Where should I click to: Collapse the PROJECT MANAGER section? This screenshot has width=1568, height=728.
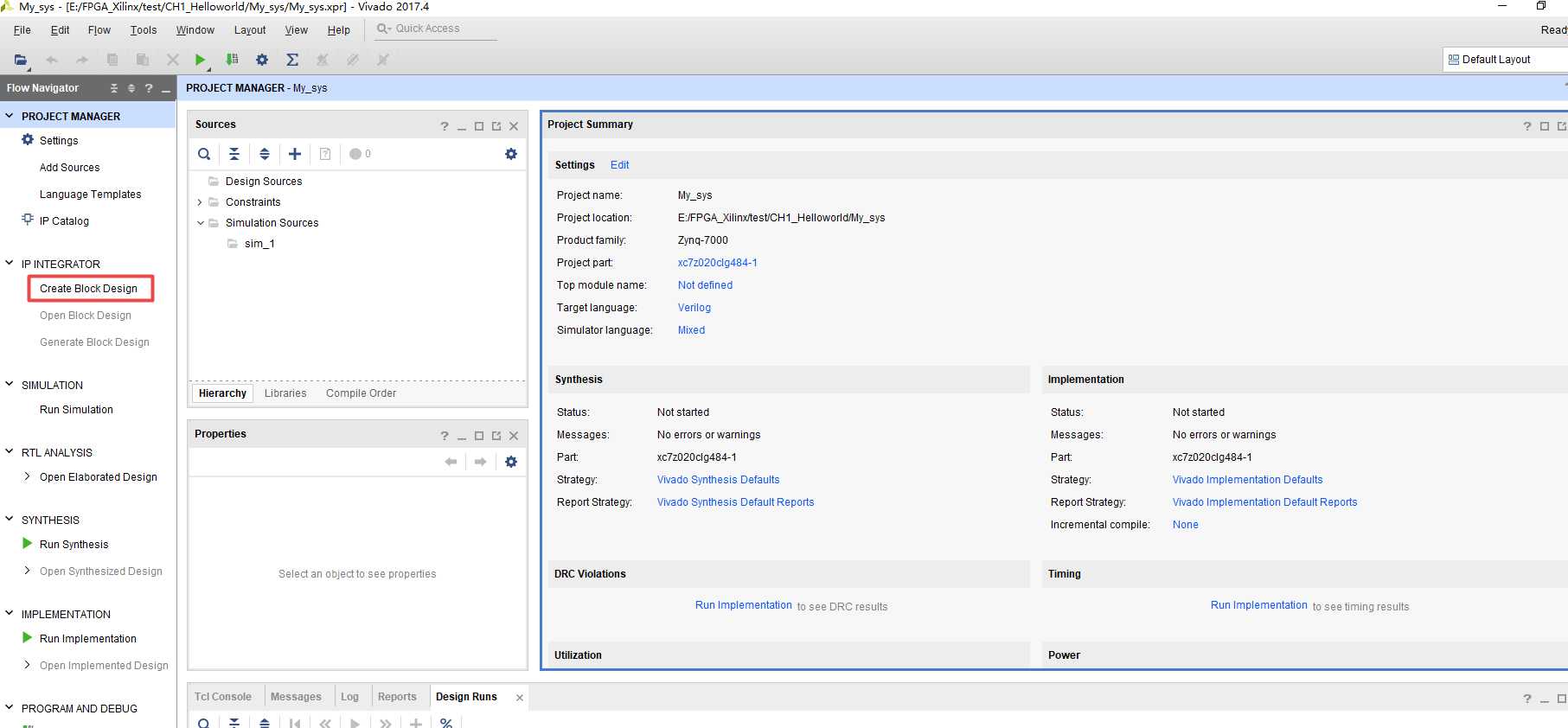10,116
